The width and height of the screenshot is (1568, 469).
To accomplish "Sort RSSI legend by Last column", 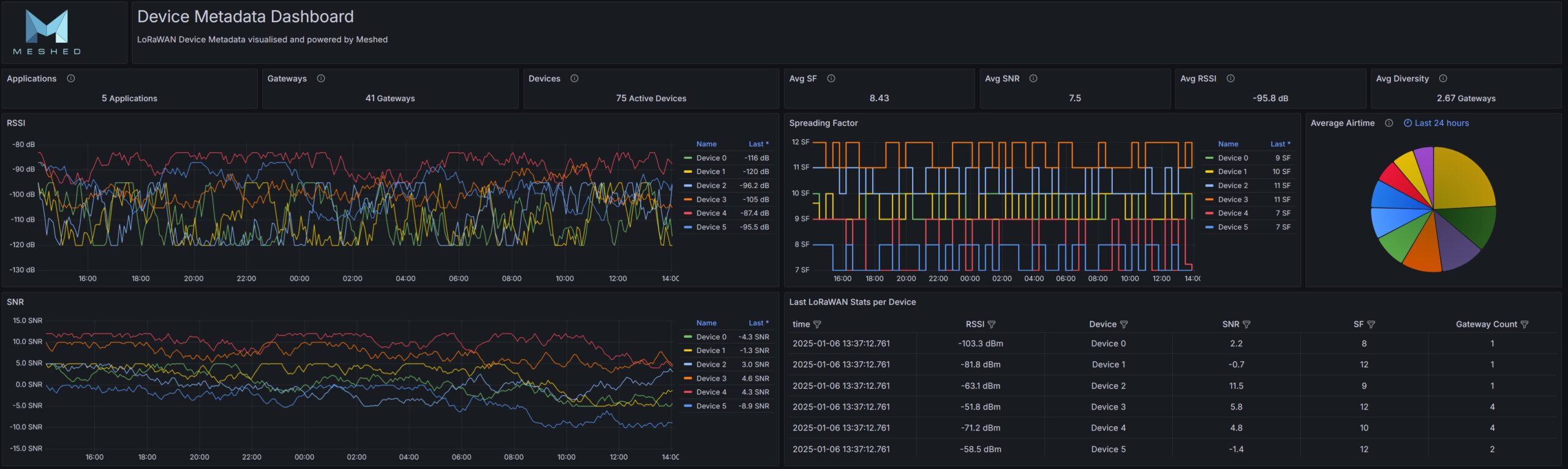I will click(x=758, y=144).
